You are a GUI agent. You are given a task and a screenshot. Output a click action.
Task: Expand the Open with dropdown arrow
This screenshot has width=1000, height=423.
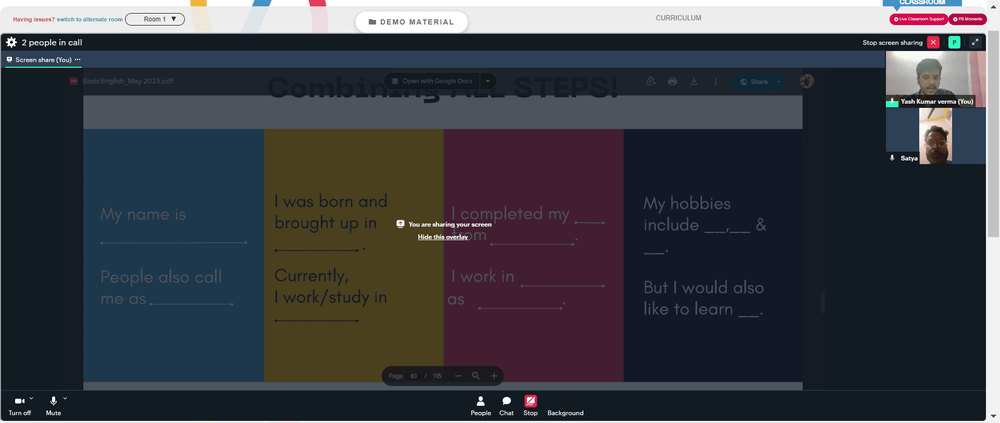[x=488, y=81]
